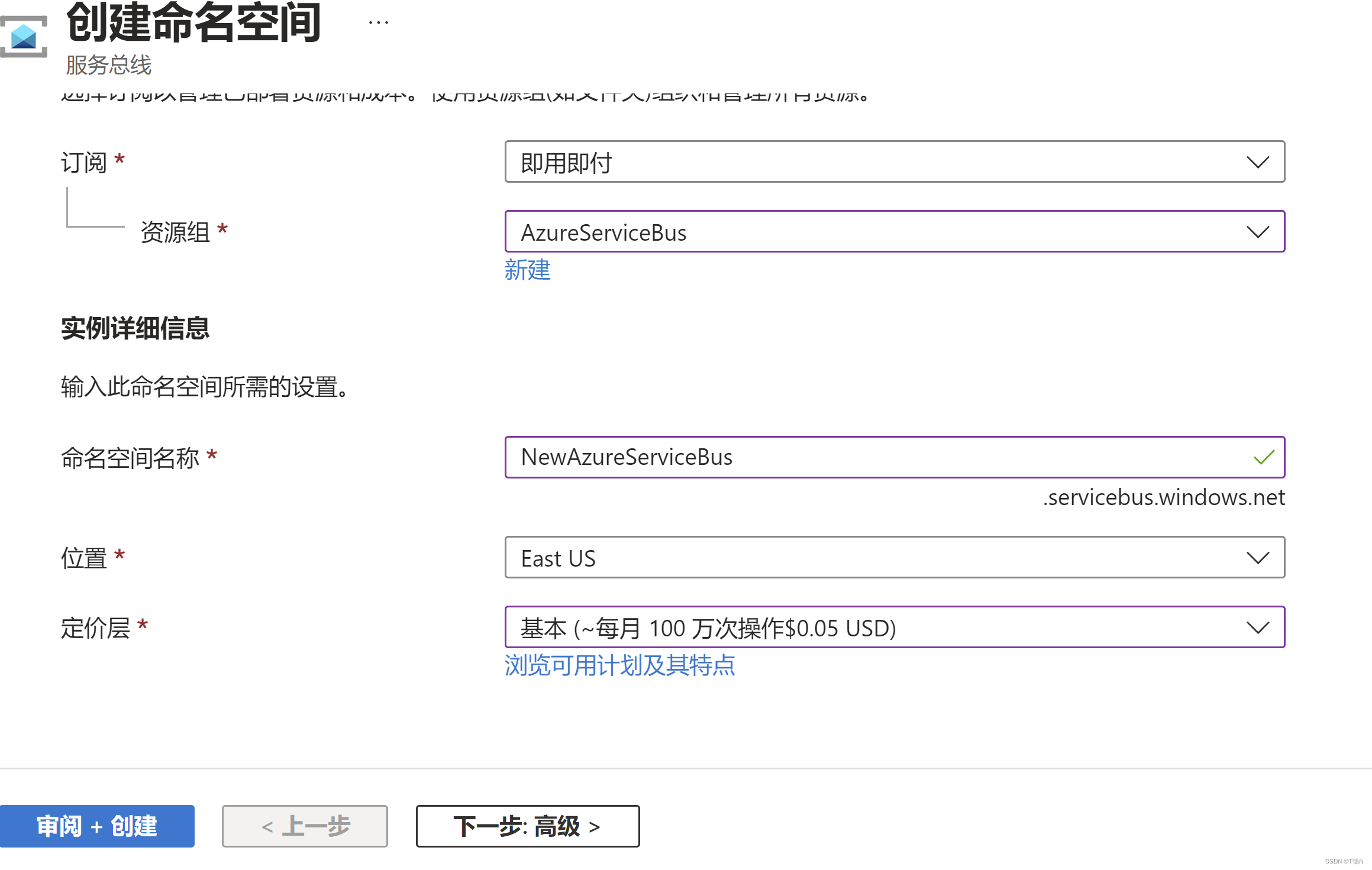This screenshot has height=870, width=1372.
Task: Click the 实例详细信息 section heading
Action: (x=135, y=328)
